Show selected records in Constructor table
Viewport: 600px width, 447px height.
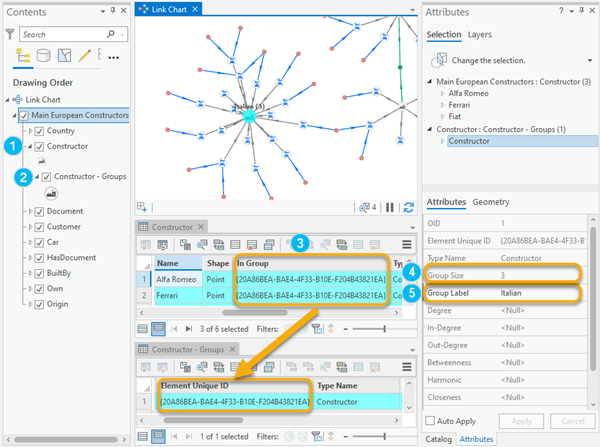point(160,327)
